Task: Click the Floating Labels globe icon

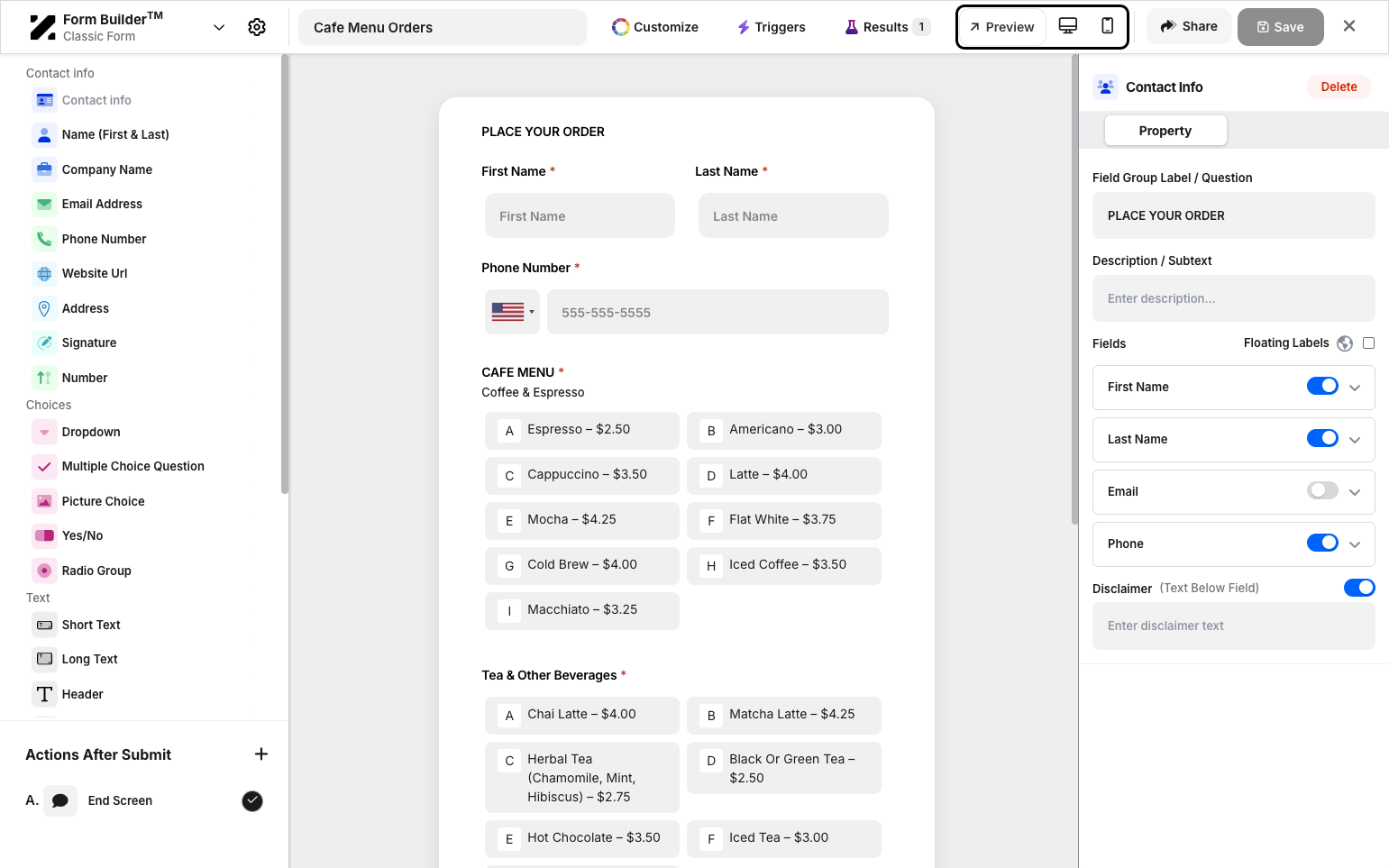Action: [x=1345, y=343]
